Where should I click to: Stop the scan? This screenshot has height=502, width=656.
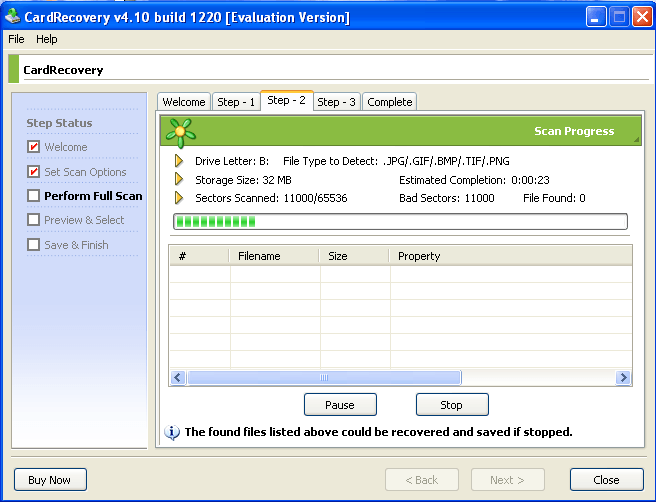452,405
